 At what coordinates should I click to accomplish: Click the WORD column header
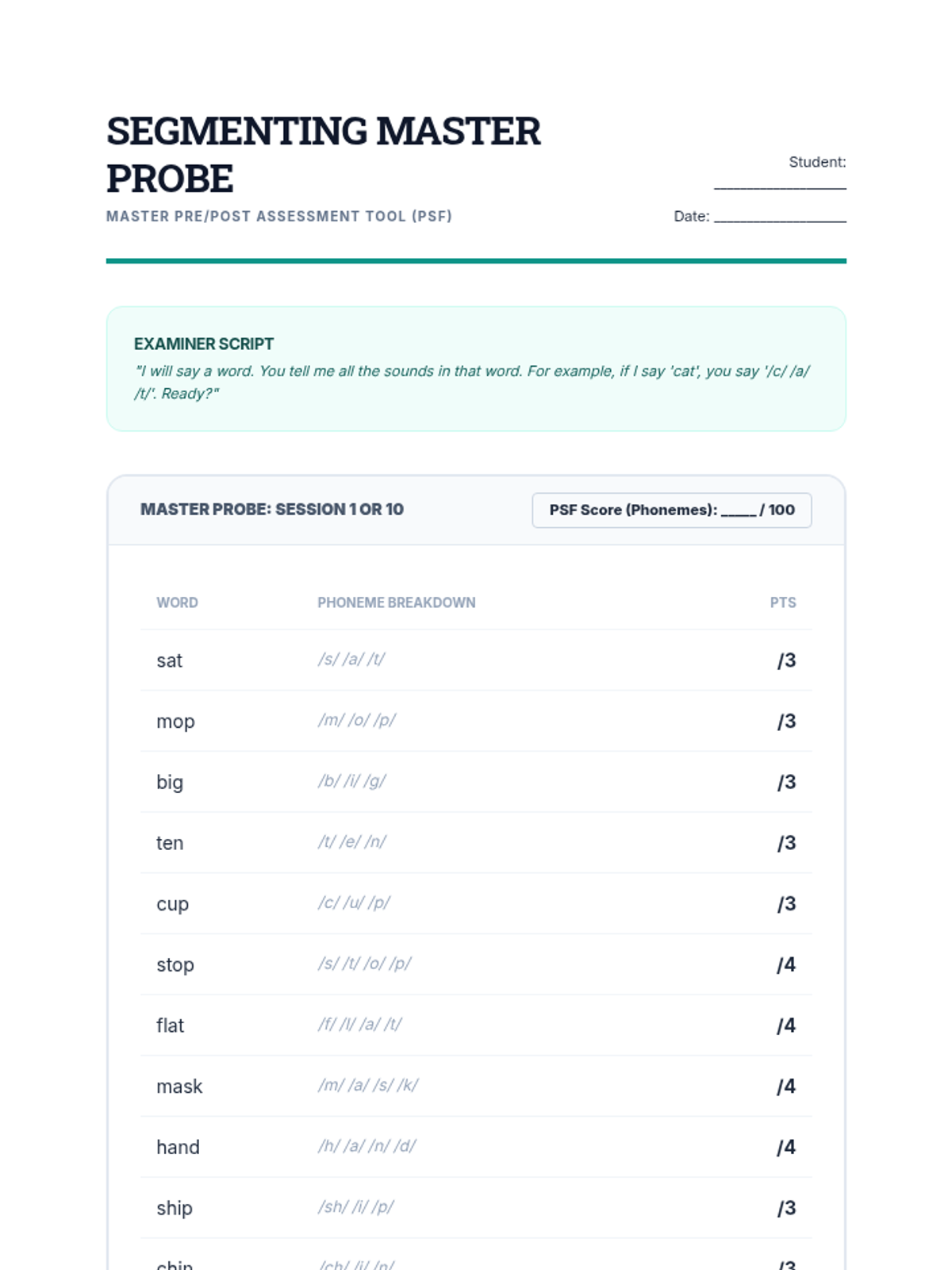pyautogui.click(x=177, y=602)
